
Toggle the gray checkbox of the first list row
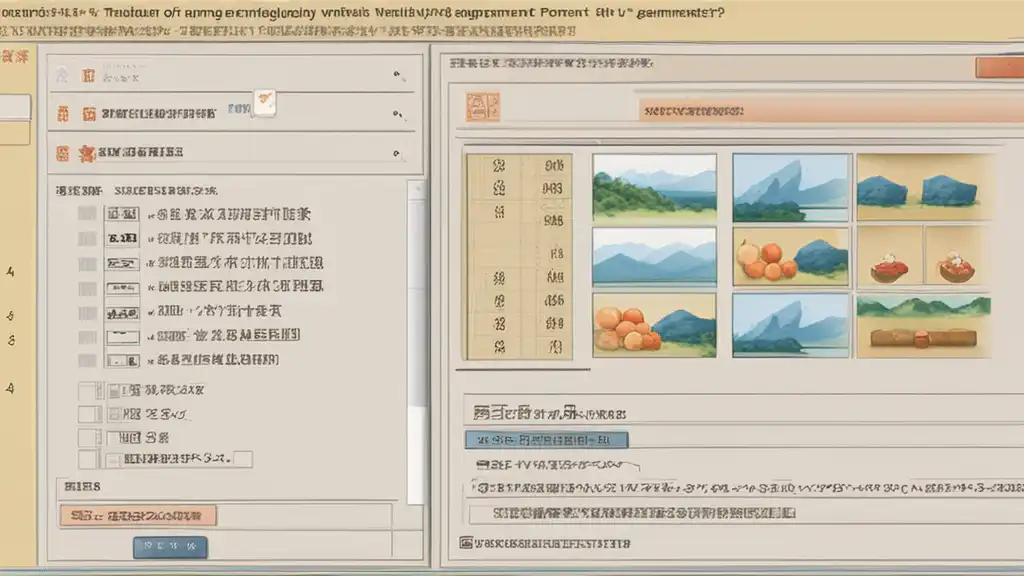click(x=87, y=214)
